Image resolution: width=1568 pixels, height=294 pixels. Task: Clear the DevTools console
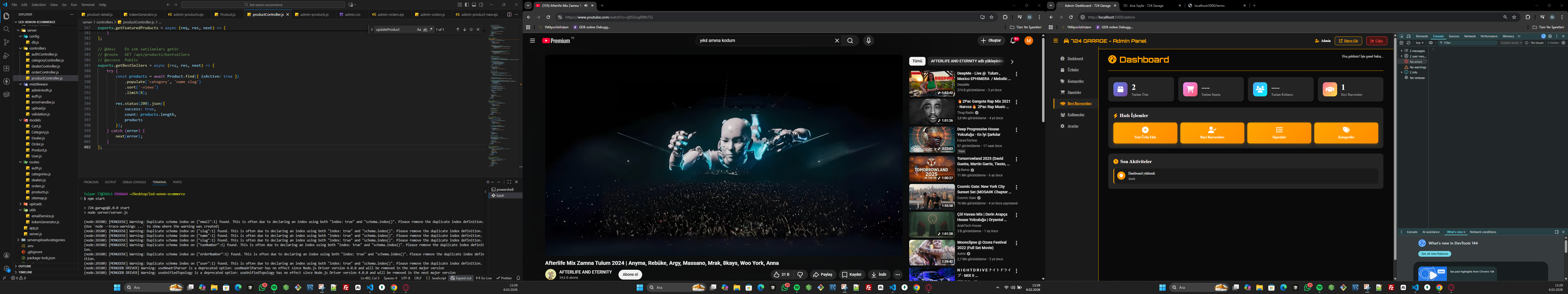[1408, 43]
